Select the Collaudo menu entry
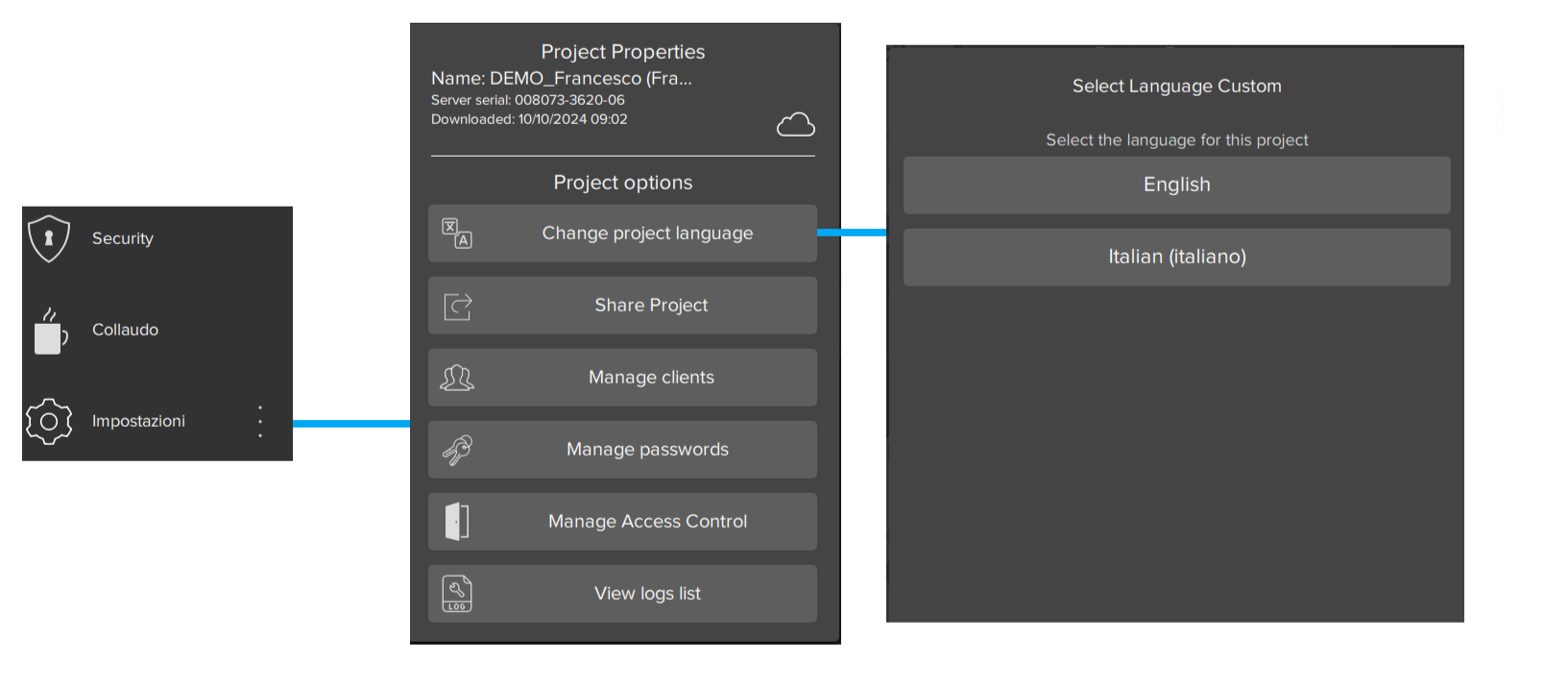Viewport: 1568px width, 688px height. click(126, 330)
